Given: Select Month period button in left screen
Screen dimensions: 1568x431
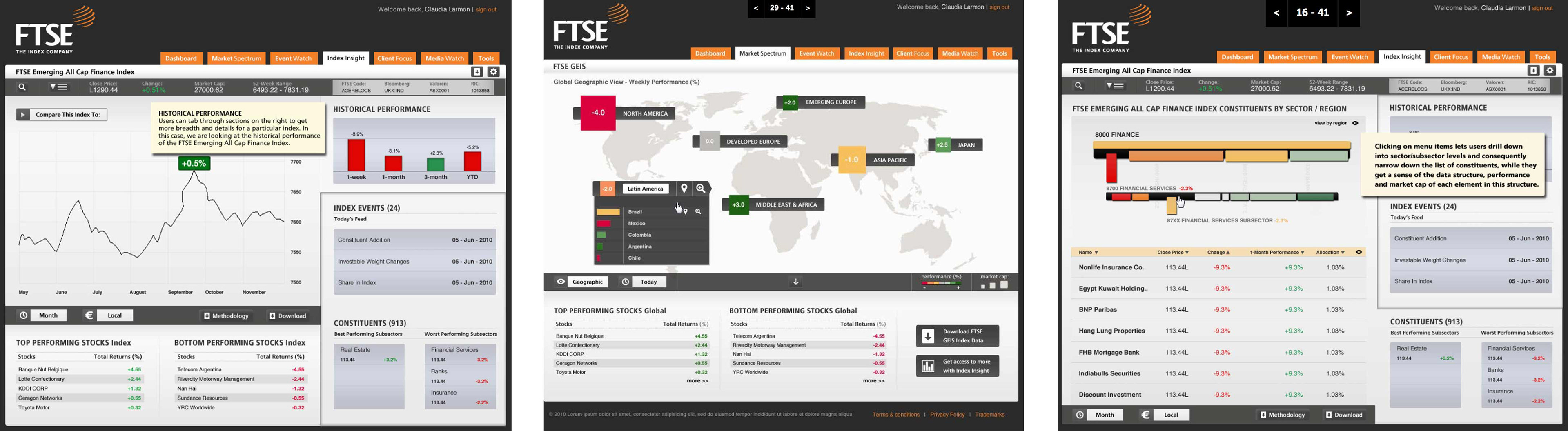Looking at the screenshot, I should pyautogui.click(x=49, y=315).
